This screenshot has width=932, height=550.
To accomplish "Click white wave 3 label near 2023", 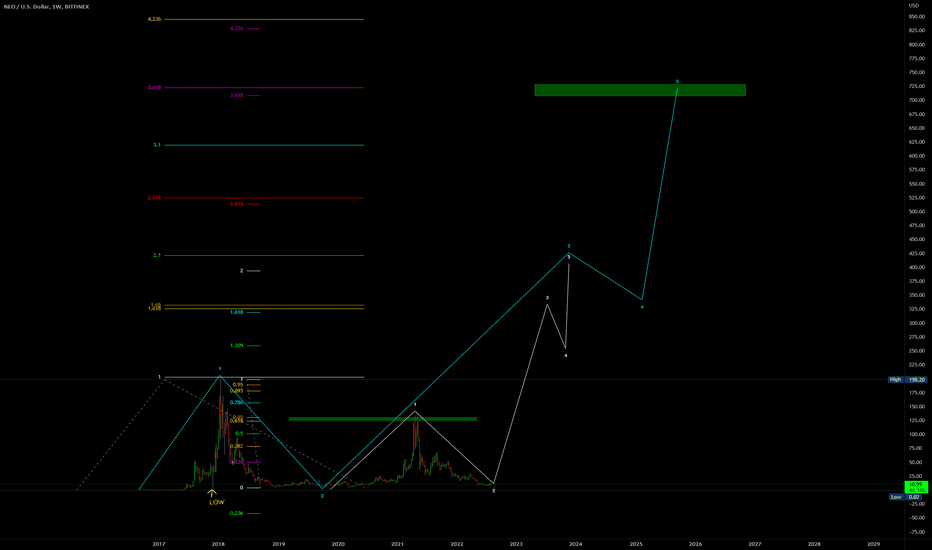I will click(547, 298).
